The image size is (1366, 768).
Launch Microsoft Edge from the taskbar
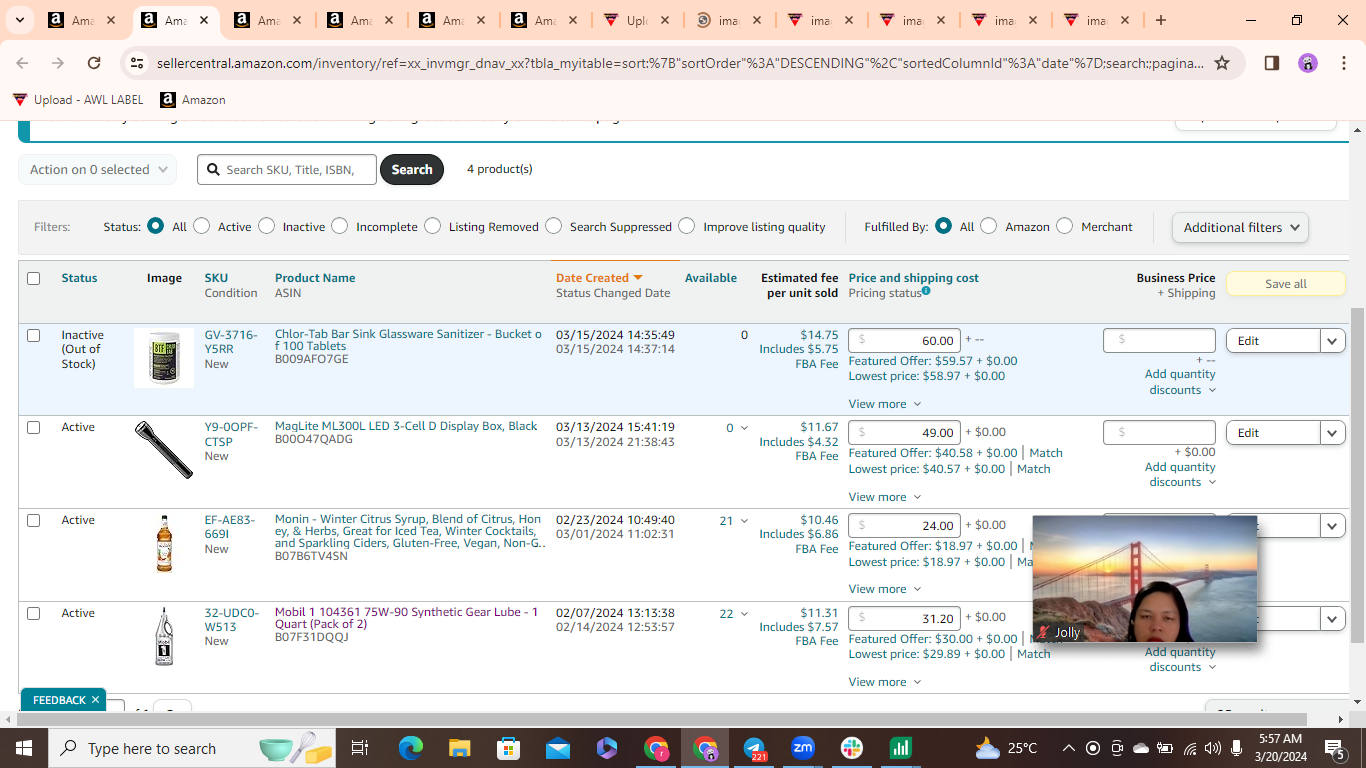point(411,748)
